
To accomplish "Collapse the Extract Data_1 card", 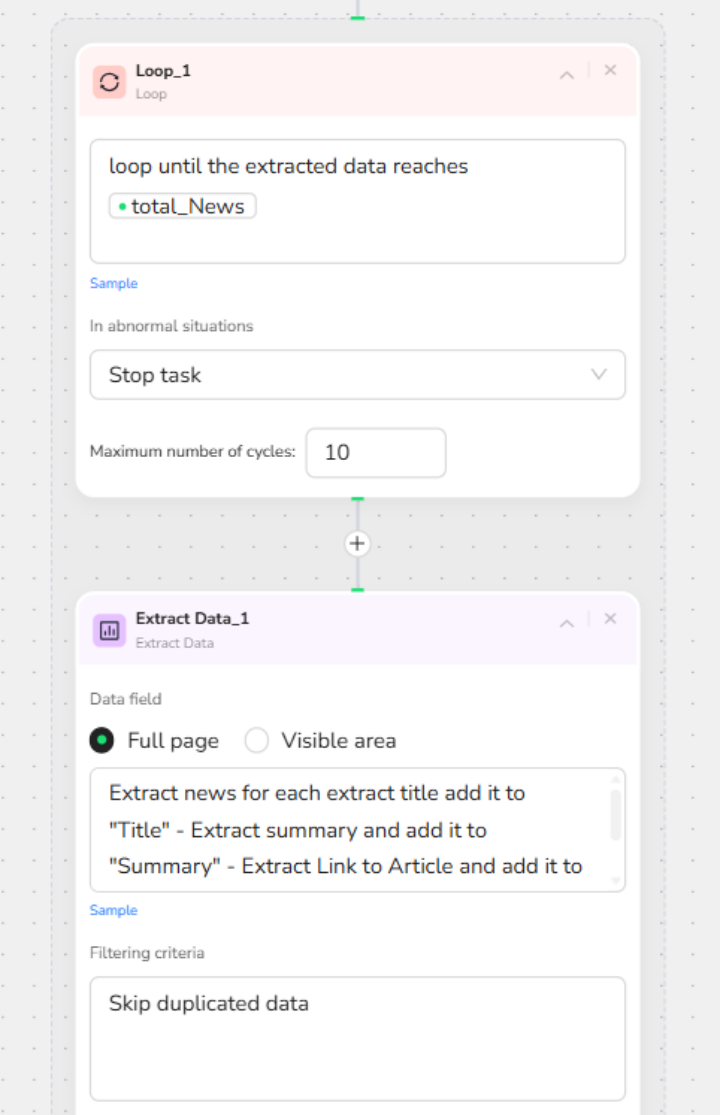I will tap(566, 623).
